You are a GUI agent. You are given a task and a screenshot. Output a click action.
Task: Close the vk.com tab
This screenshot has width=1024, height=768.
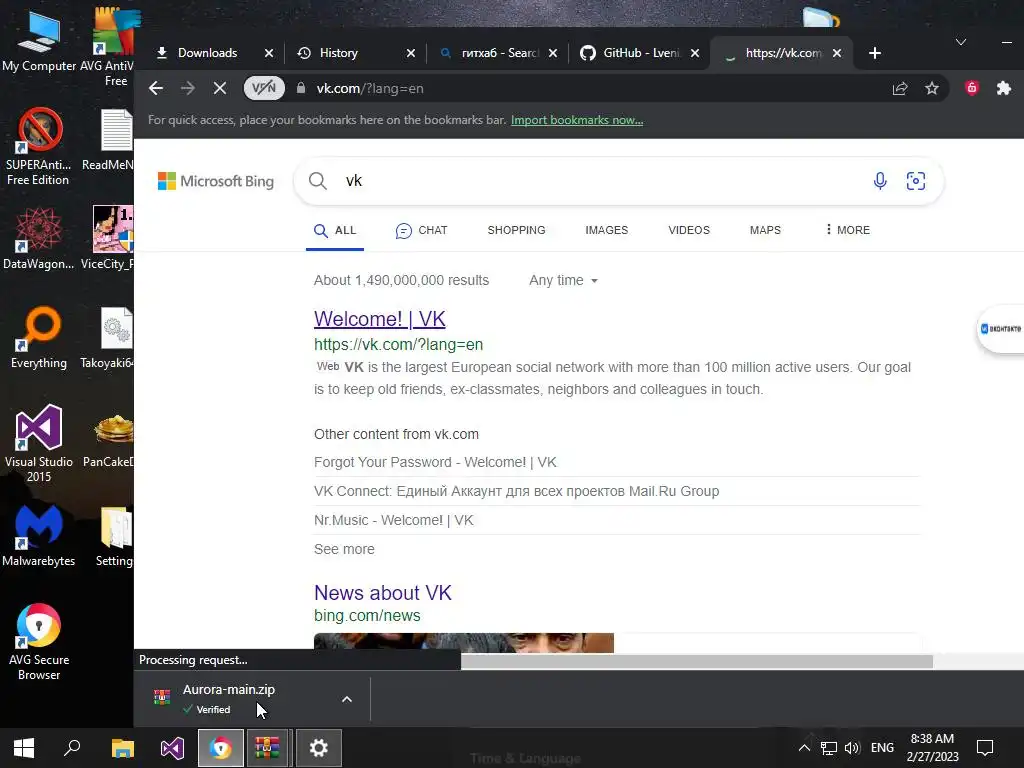point(837,53)
